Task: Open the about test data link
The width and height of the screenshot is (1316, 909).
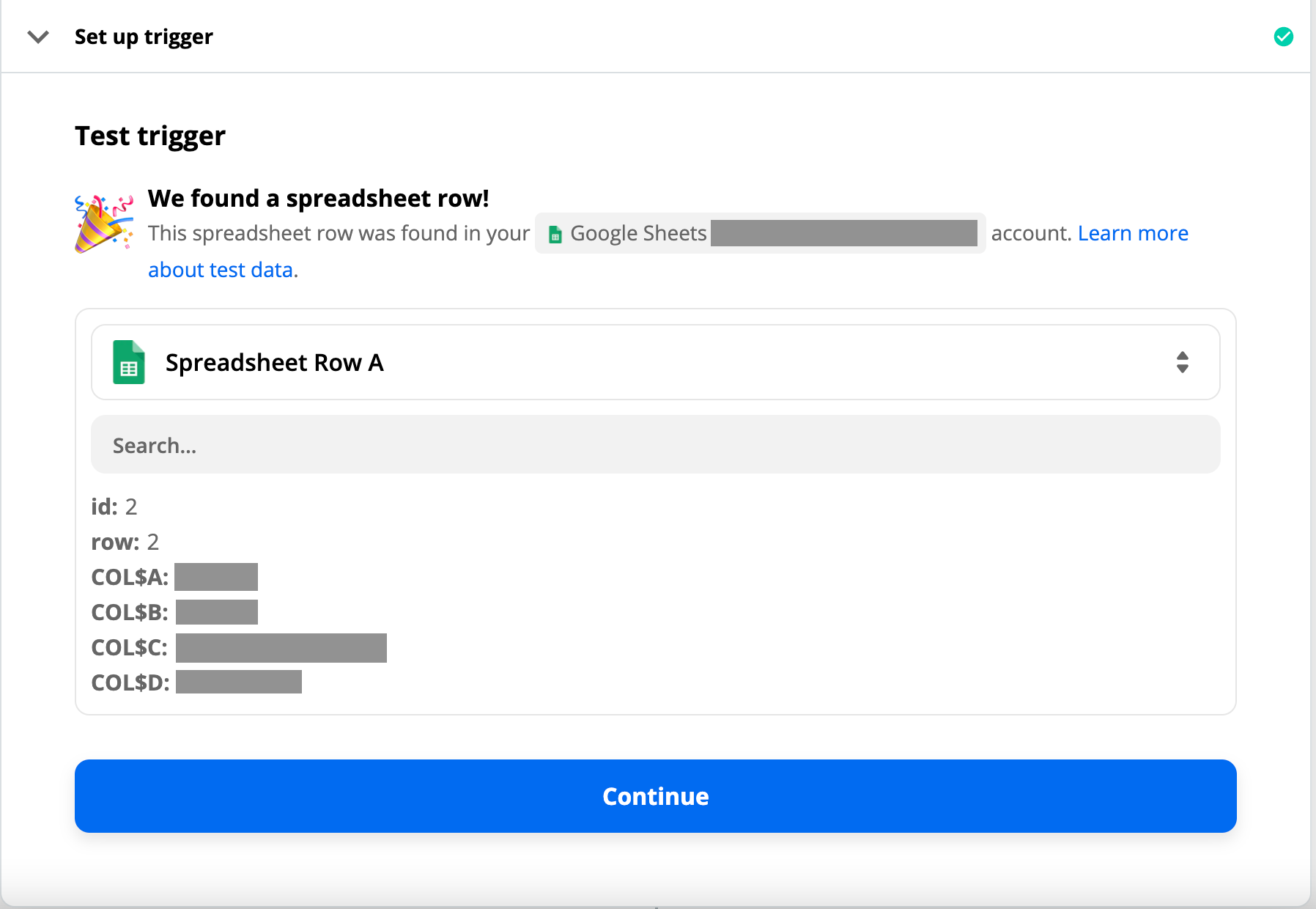Action: tap(223, 270)
